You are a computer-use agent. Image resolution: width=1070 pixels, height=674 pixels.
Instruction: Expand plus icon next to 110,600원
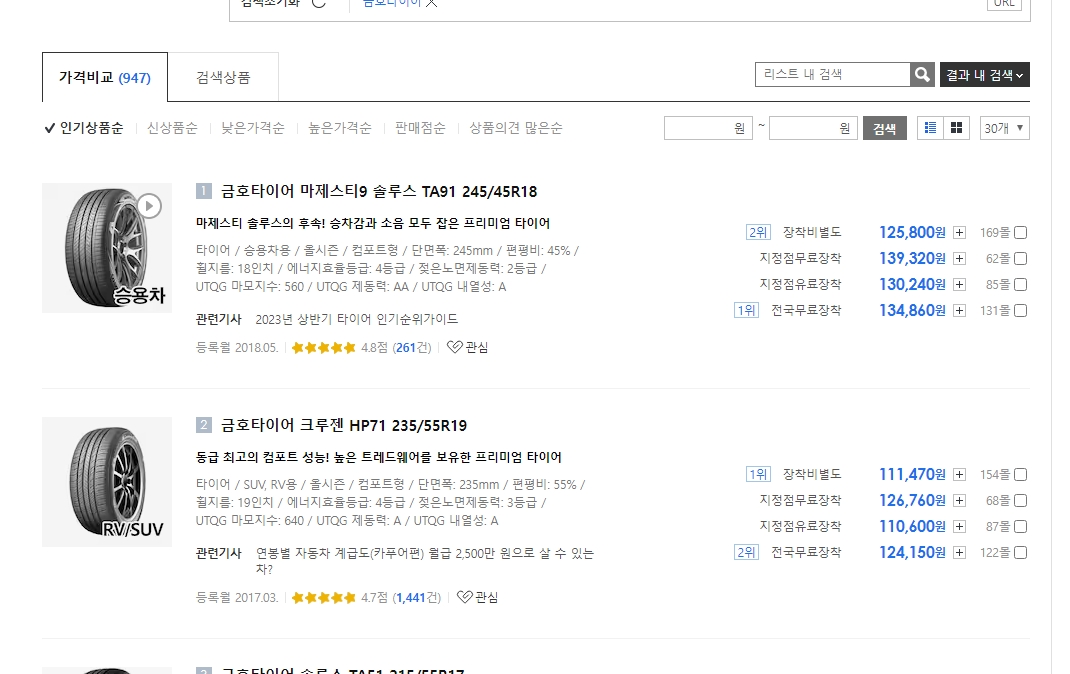click(959, 527)
